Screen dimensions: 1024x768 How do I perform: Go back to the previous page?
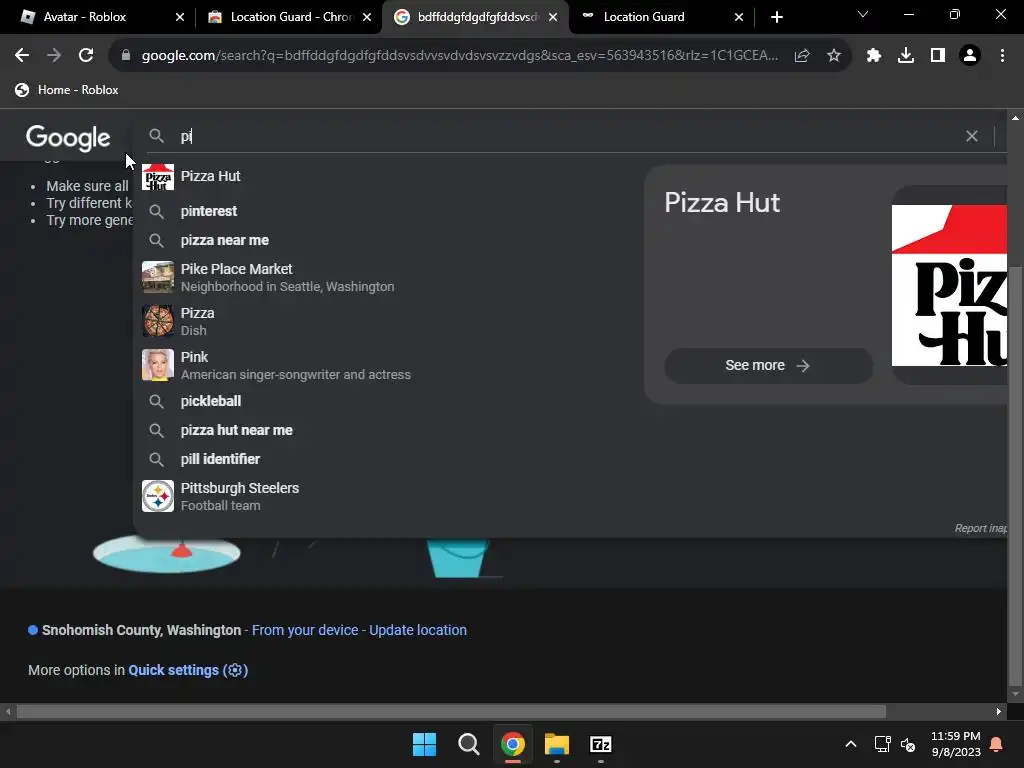[x=22, y=56]
